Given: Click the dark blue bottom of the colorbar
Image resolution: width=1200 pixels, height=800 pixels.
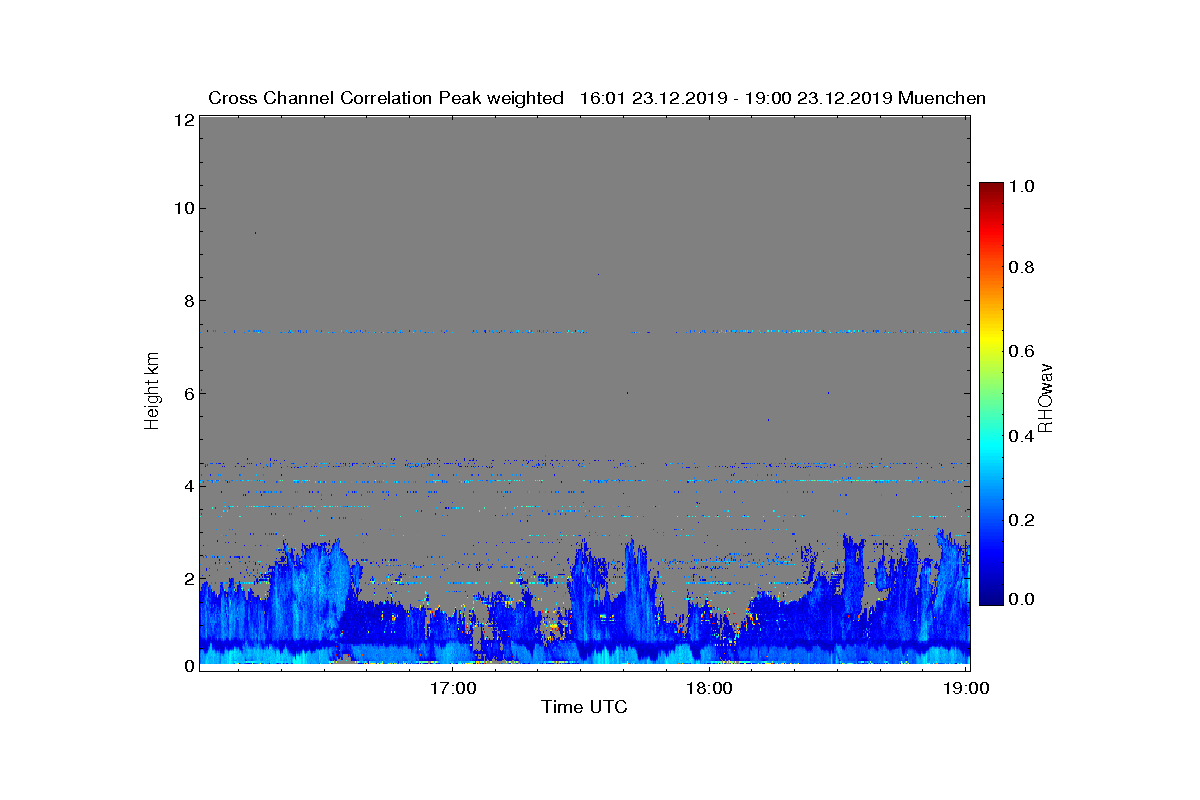Looking at the screenshot, I should point(991,598).
